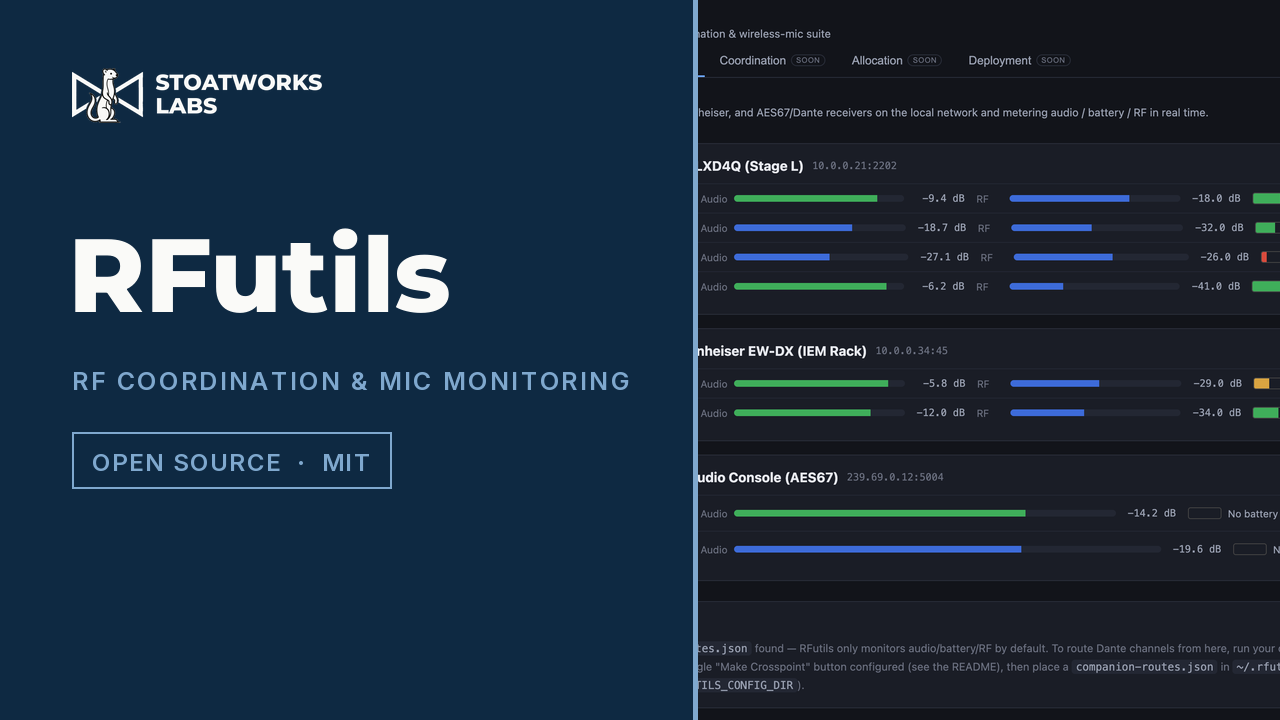The image size is (1280, 720).
Task: Click the red low-battery indicator beside −26.0 dB
Action: point(1270,257)
